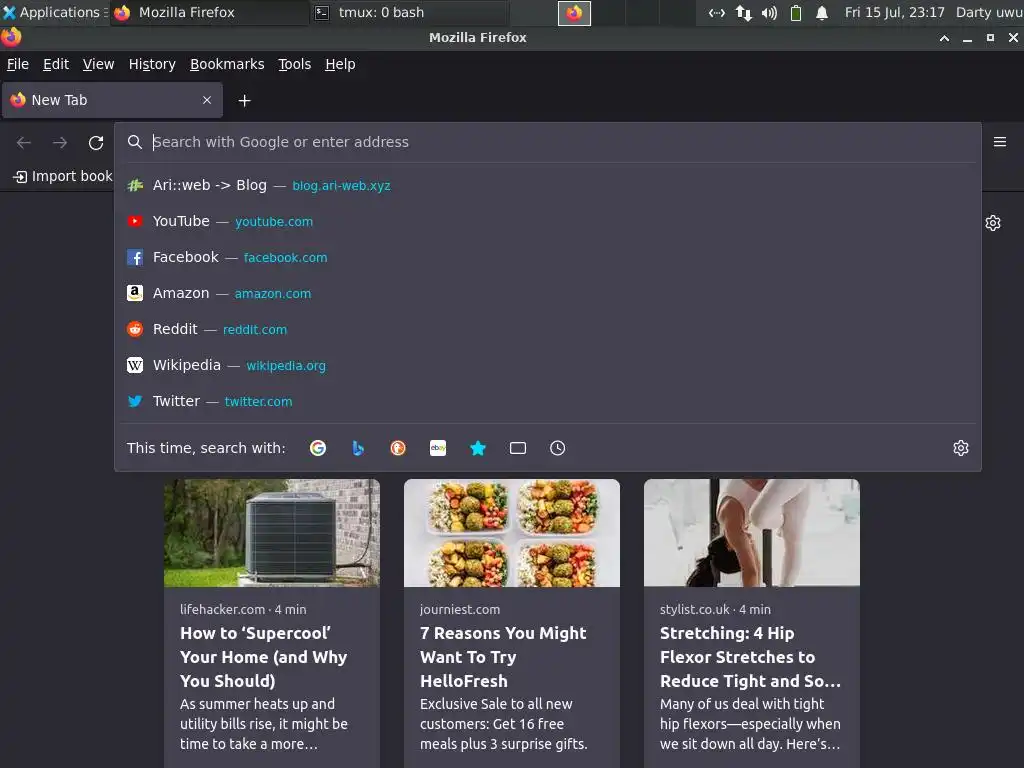1024x768 pixels.
Task: Open Firefox hamburger application menu
Action: tap(1000, 142)
